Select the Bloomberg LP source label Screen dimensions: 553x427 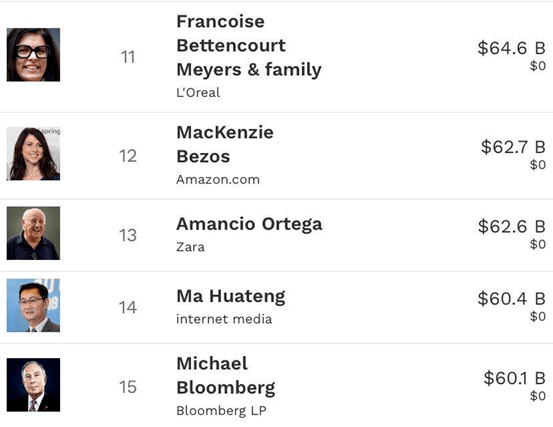(221, 411)
